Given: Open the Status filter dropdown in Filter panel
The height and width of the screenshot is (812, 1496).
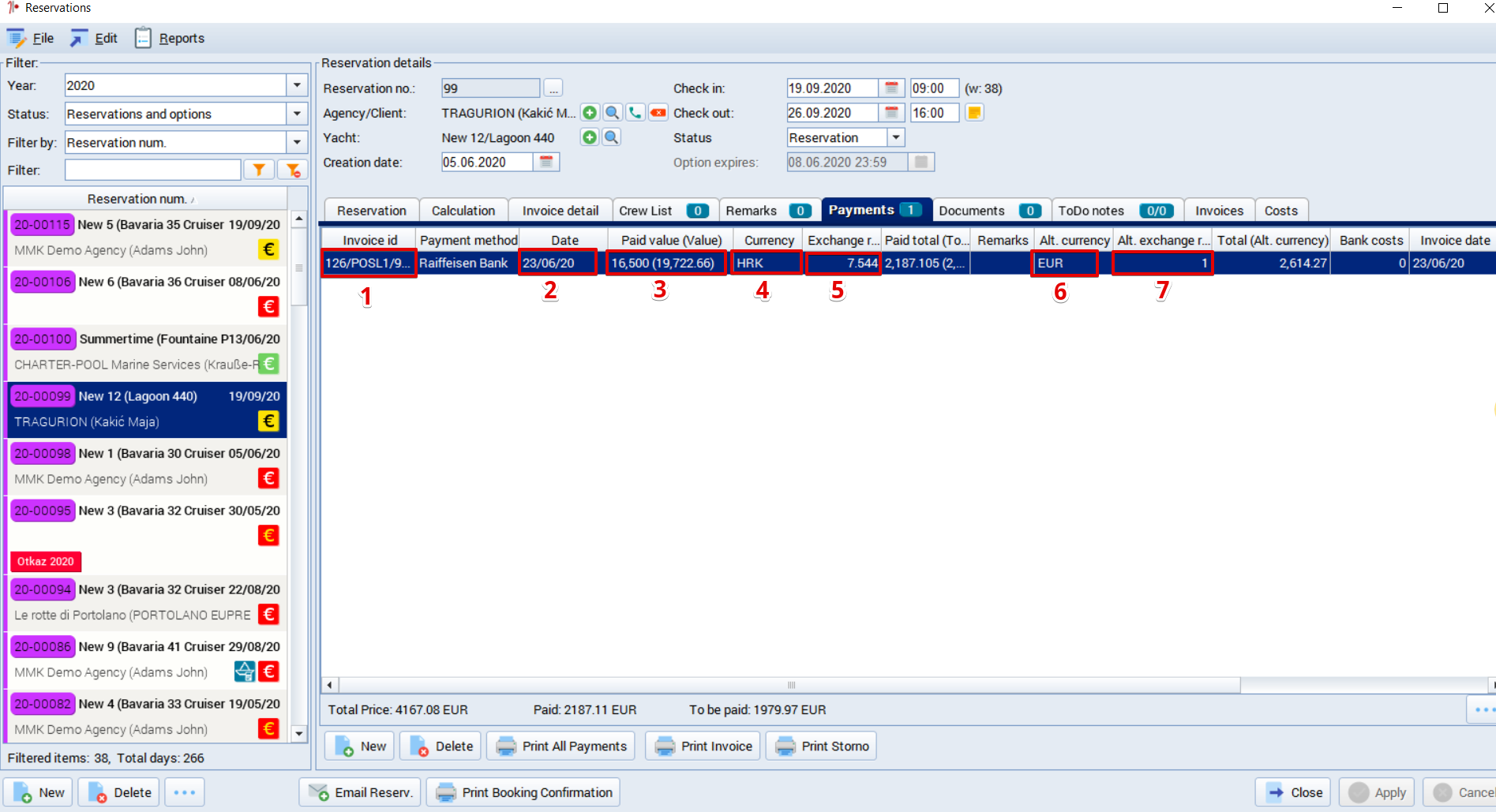Looking at the screenshot, I should (x=297, y=114).
